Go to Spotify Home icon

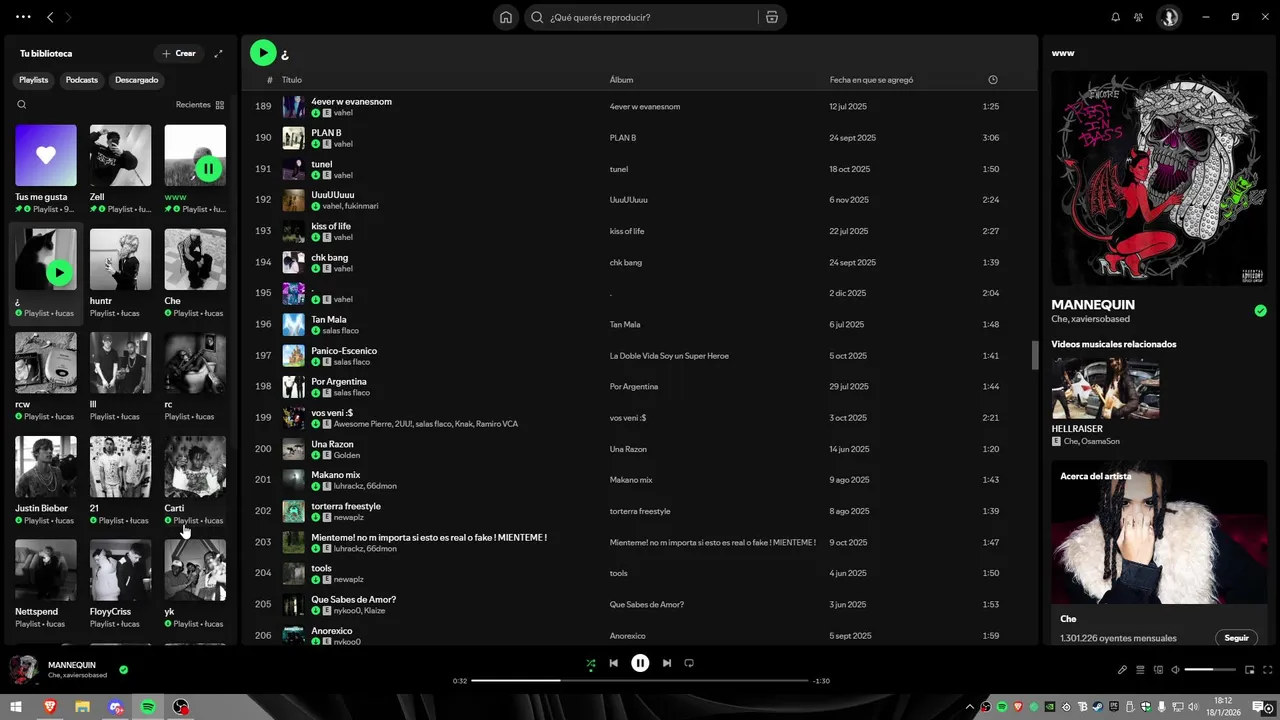pyautogui.click(x=506, y=17)
